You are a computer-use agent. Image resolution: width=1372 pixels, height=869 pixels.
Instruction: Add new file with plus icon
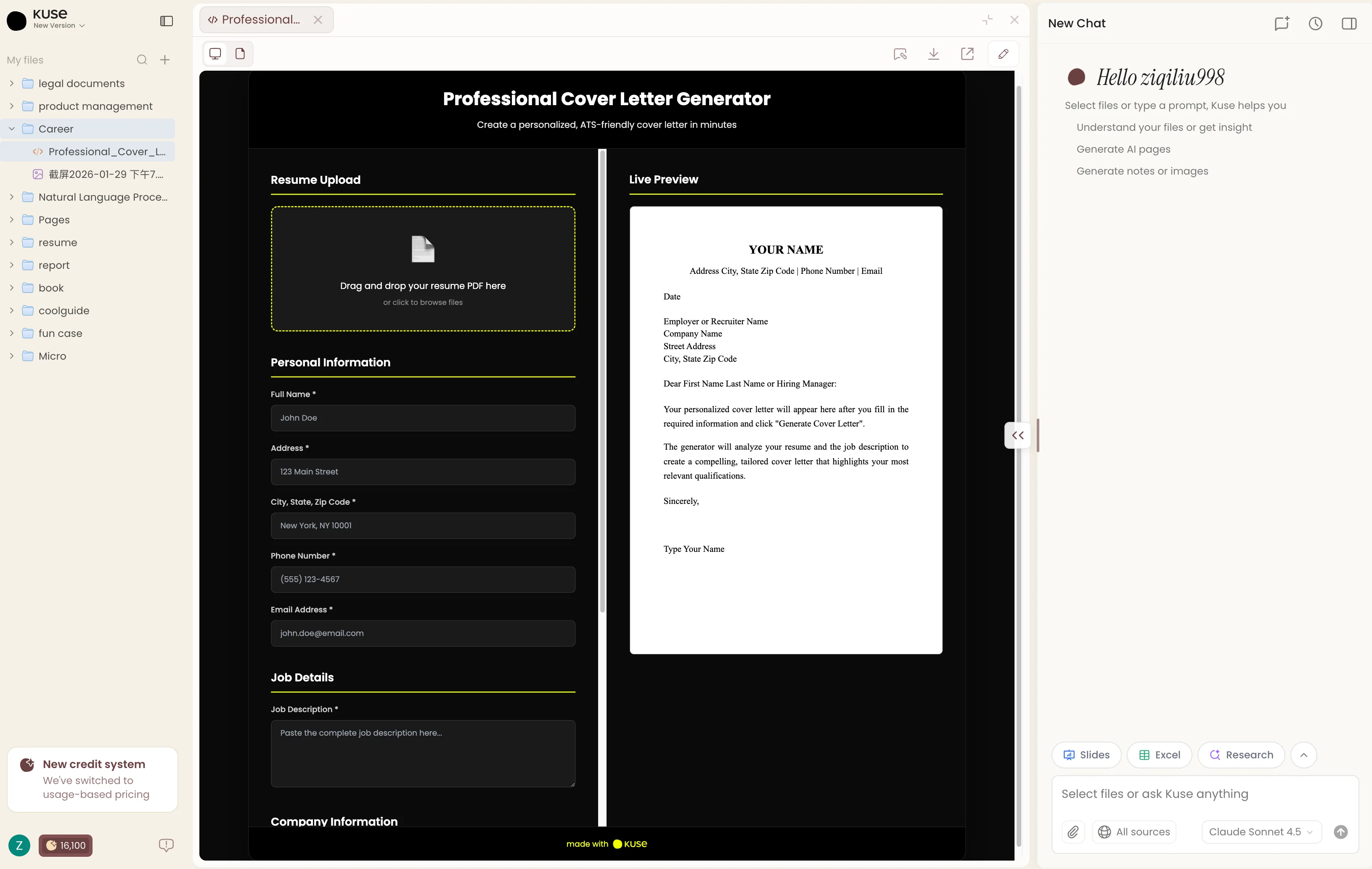(x=164, y=60)
